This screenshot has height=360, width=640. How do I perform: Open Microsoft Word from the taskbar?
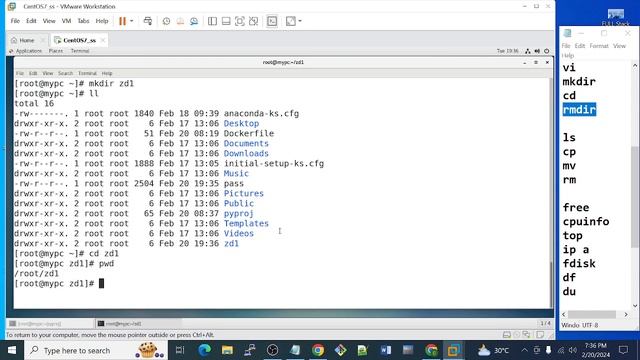click(x=385, y=350)
